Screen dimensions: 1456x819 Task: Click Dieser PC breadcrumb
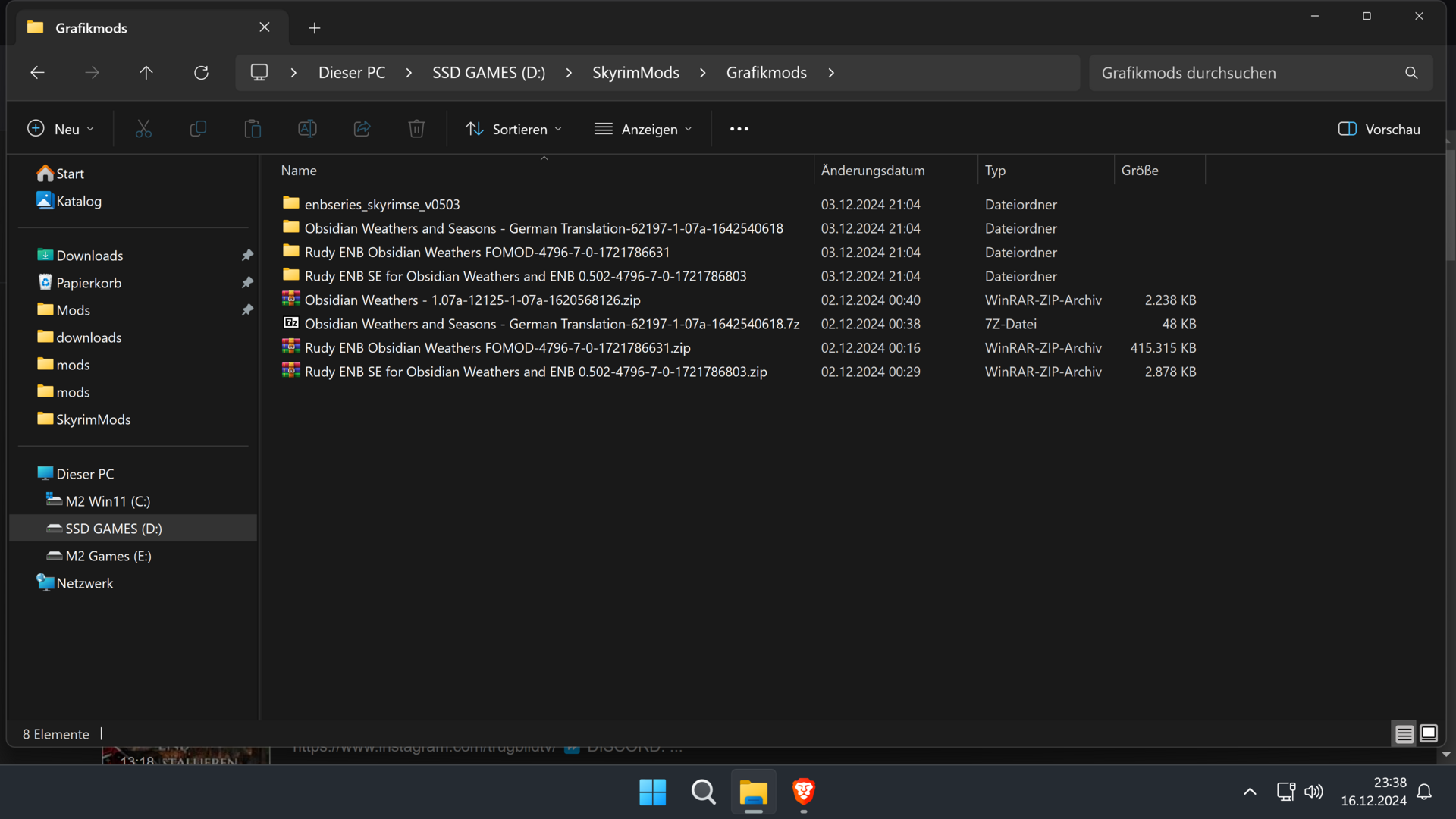tap(352, 73)
